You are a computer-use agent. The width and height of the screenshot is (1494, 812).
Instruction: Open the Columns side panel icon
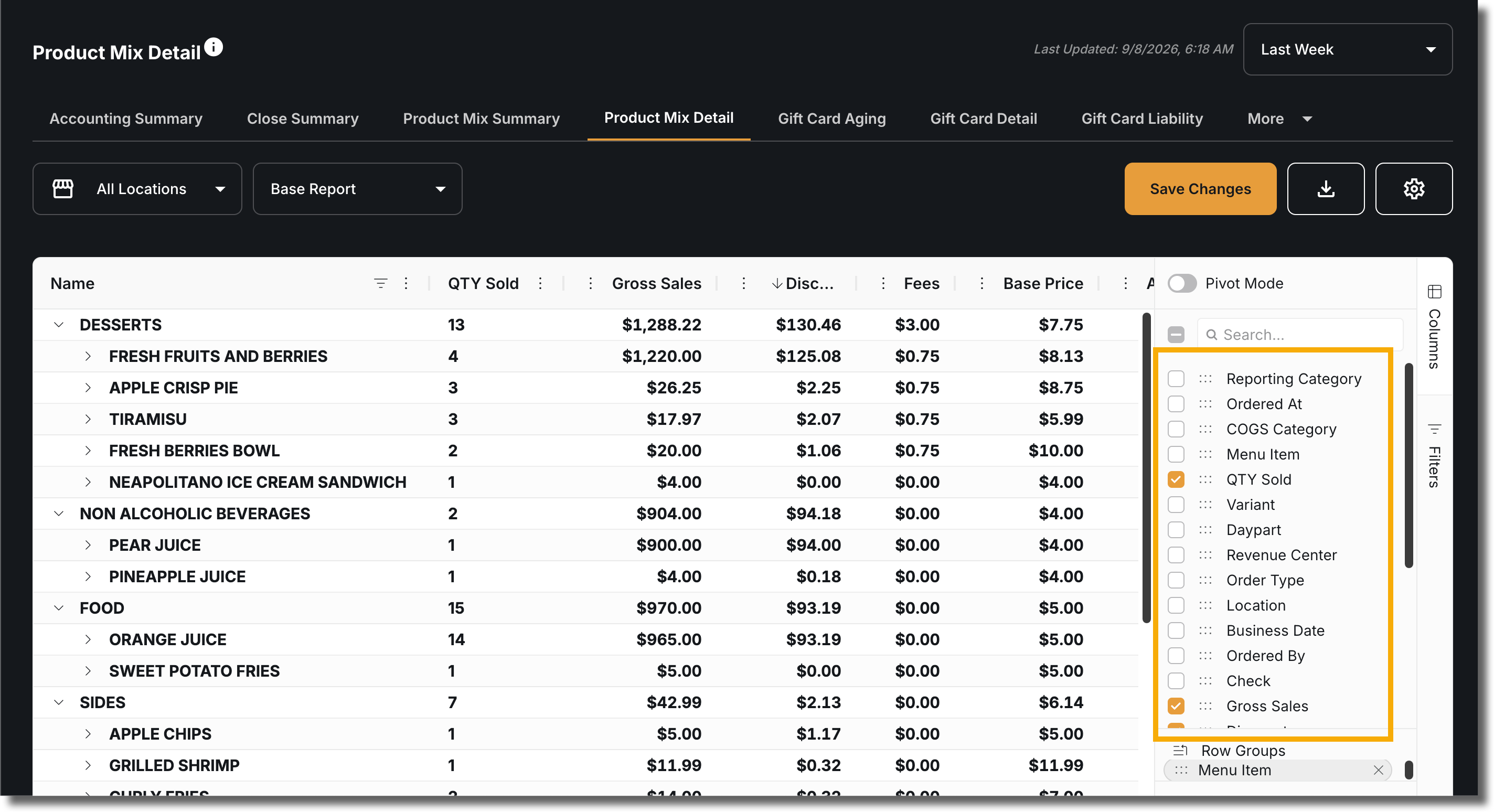1434,291
